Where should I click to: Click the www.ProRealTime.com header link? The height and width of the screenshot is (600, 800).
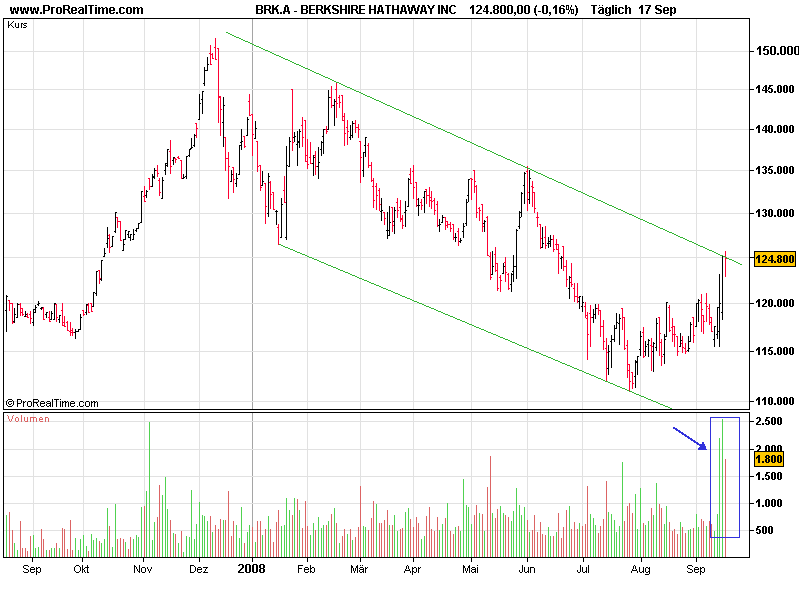point(76,10)
